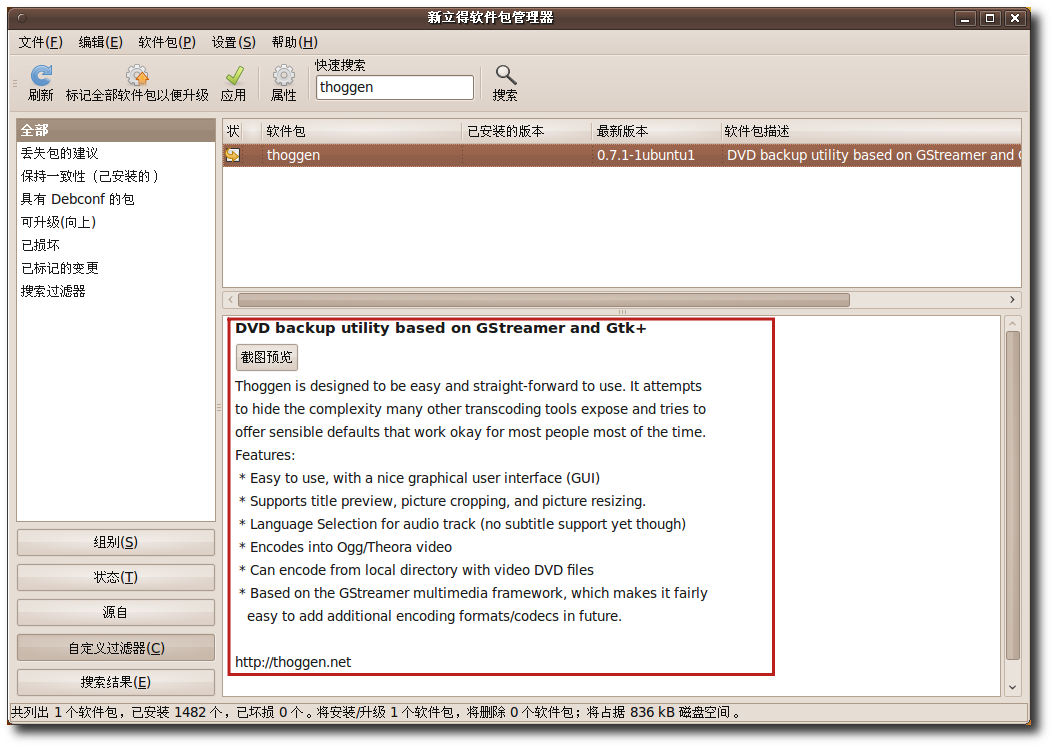Select the 已标记的变更 filter
This screenshot has height=748, width=1054.
pos(116,268)
